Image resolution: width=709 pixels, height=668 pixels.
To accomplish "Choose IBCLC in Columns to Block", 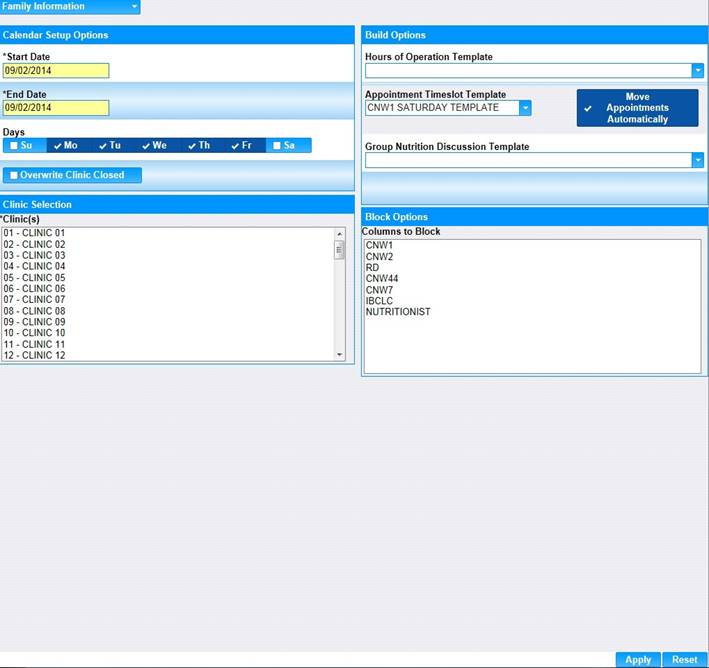I will tap(380, 301).
